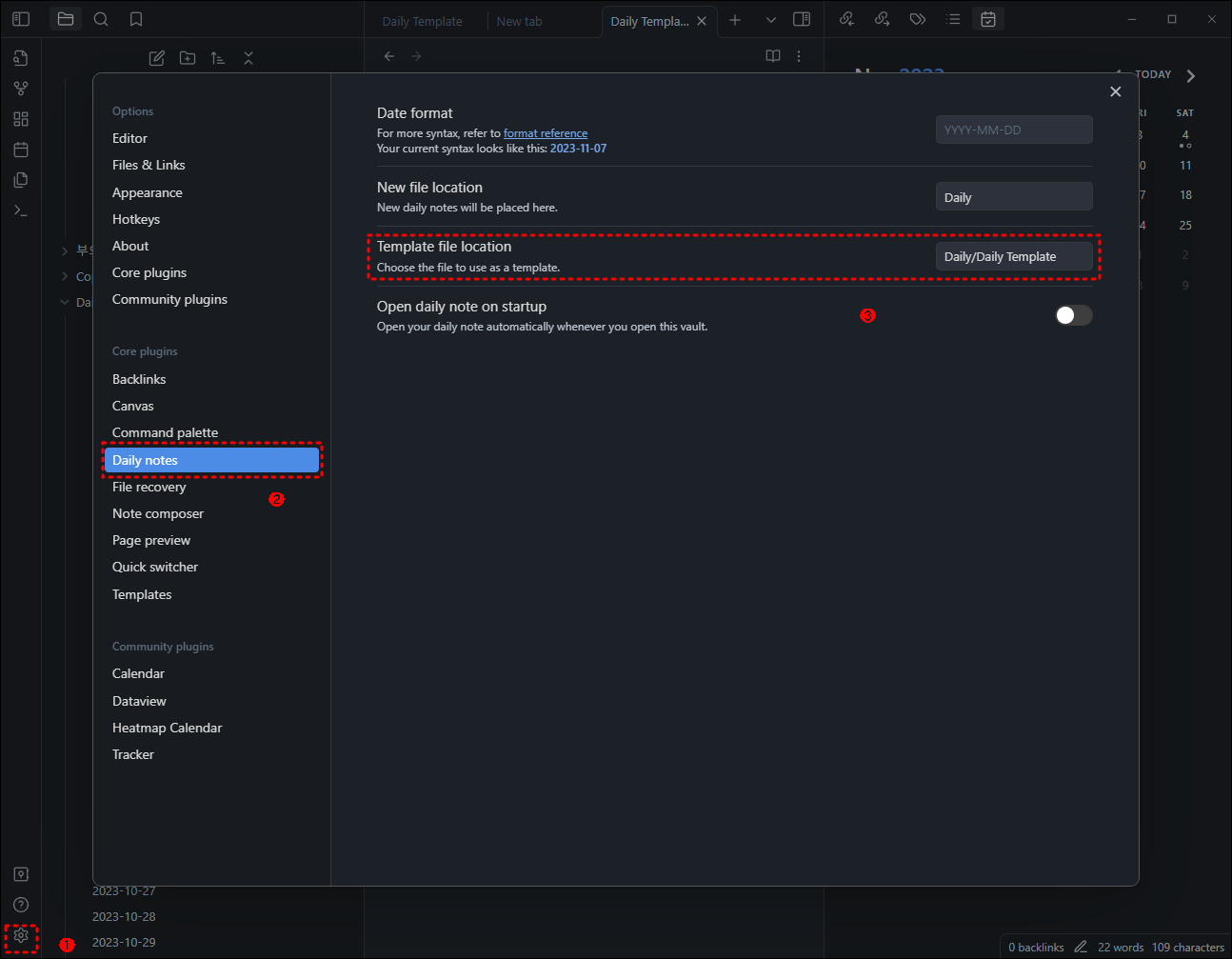The height and width of the screenshot is (959, 1232).
Task: Open tab list dropdown chevron
Action: point(771,20)
